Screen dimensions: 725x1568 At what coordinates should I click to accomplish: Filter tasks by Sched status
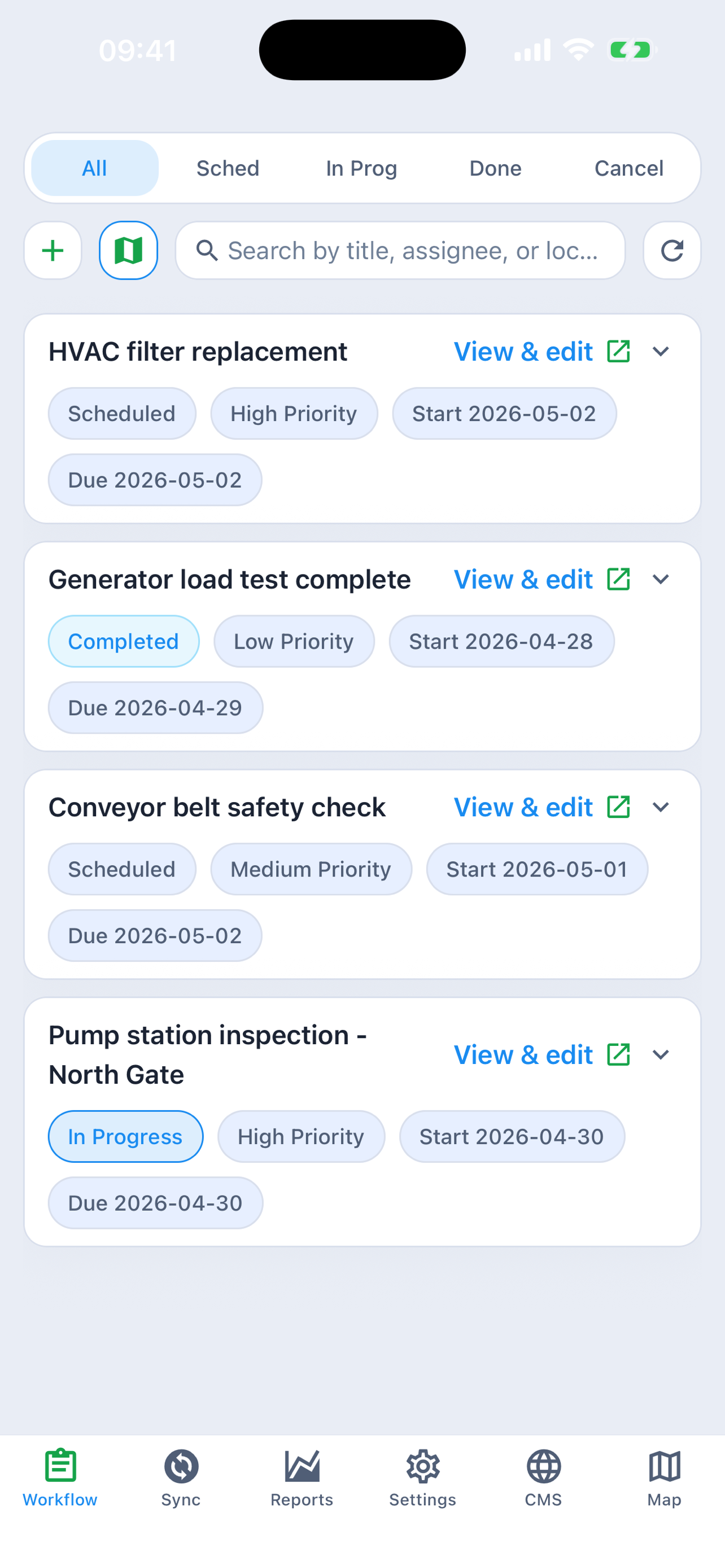pyautogui.click(x=228, y=168)
